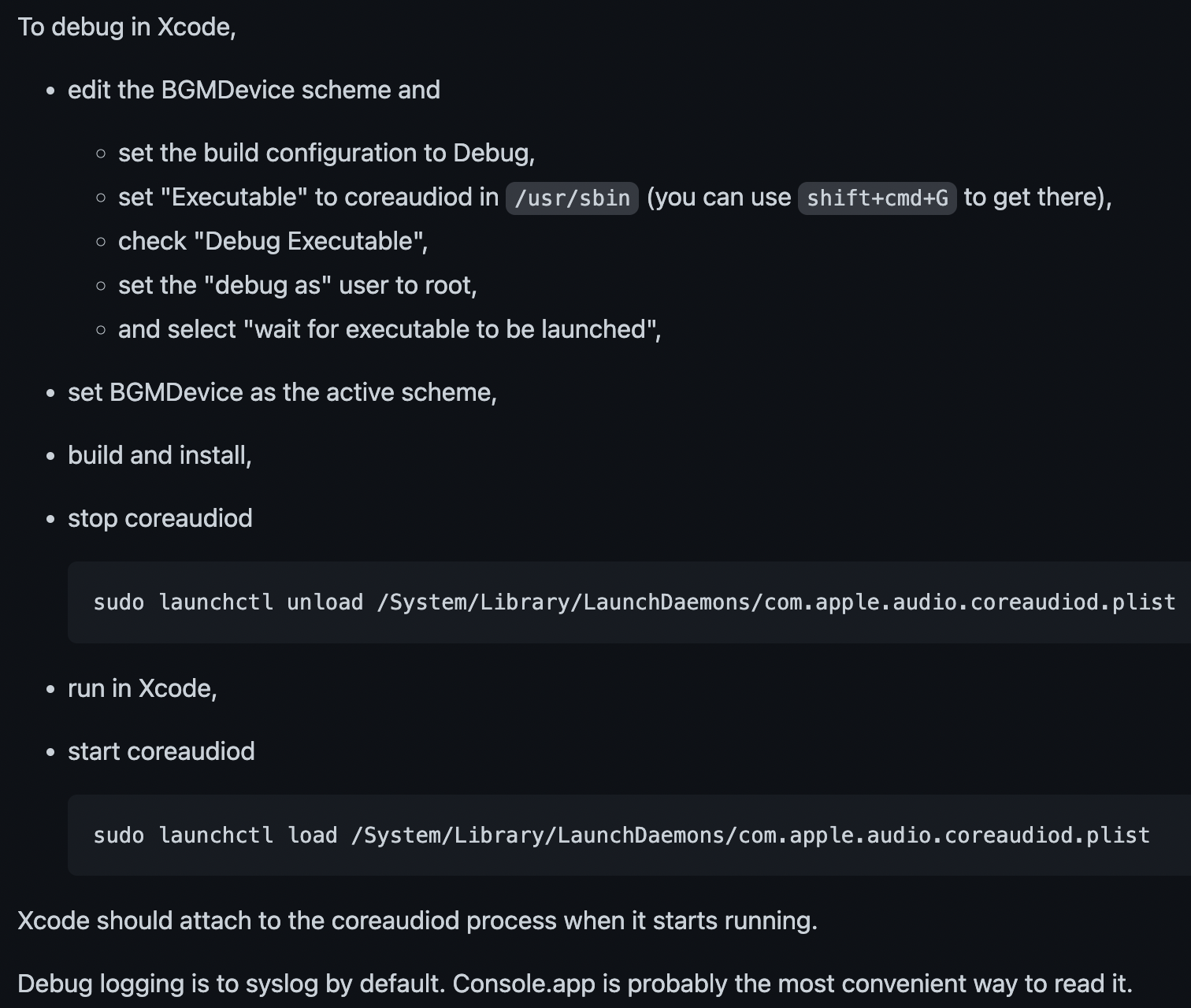The width and height of the screenshot is (1191, 1008).
Task: Click "set the build configuration to Debug," line
Action: (x=326, y=153)
